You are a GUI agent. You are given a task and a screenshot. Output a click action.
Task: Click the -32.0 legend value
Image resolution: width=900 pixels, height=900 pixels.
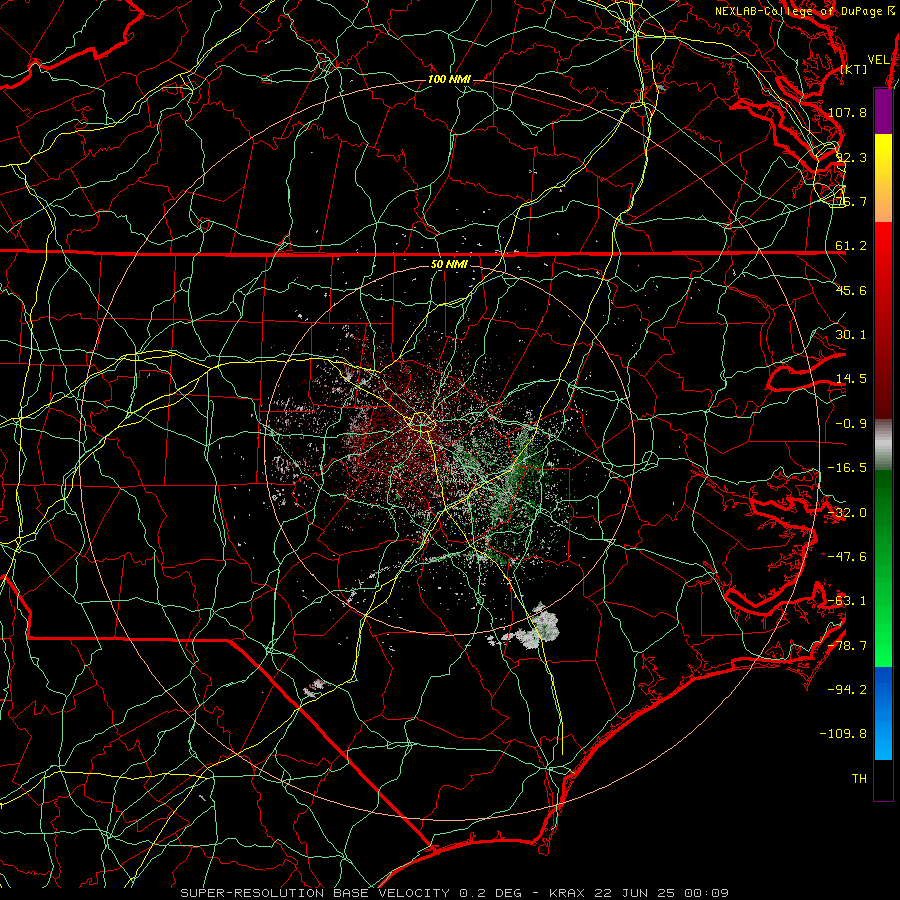(847, 513)
